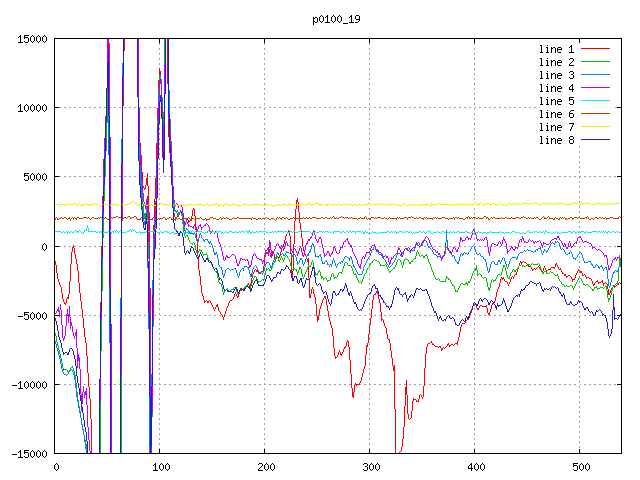Click the red sample beside line 1
The height and width of the screenshot is (480, 640).
coord(596,49)
